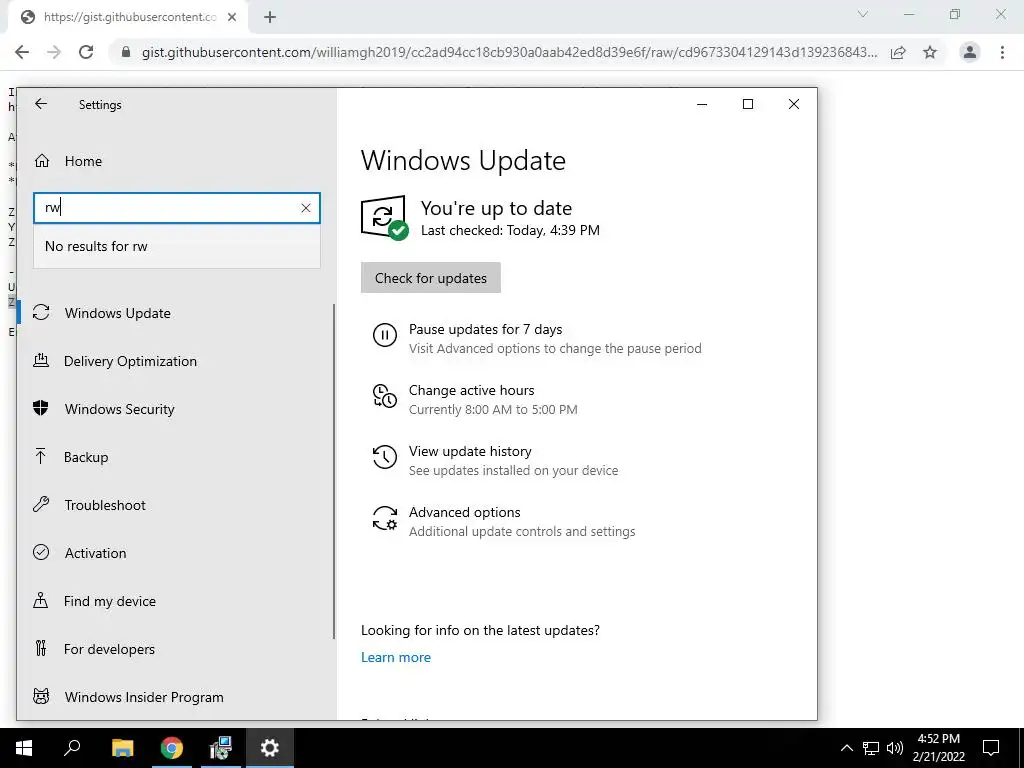Click the Windows Security shield icon

point(40,409)
